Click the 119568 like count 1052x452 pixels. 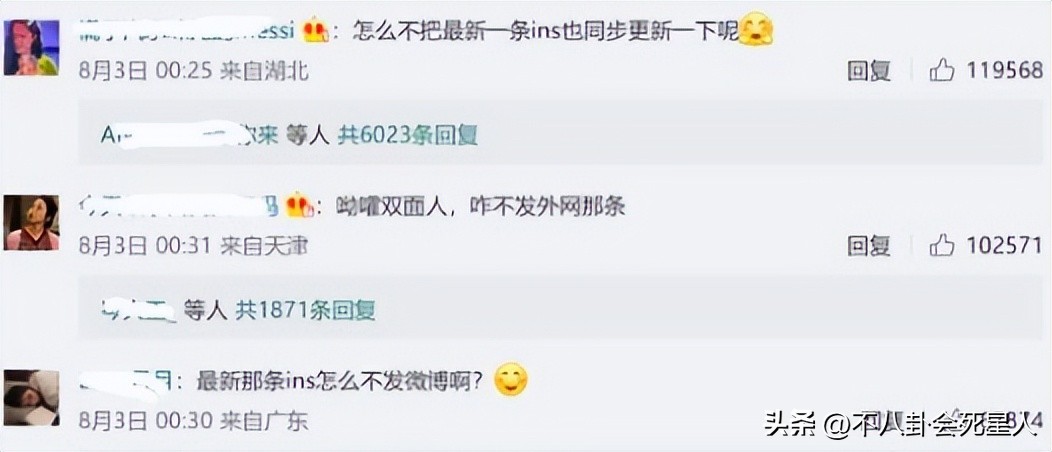click(1004, 70)
